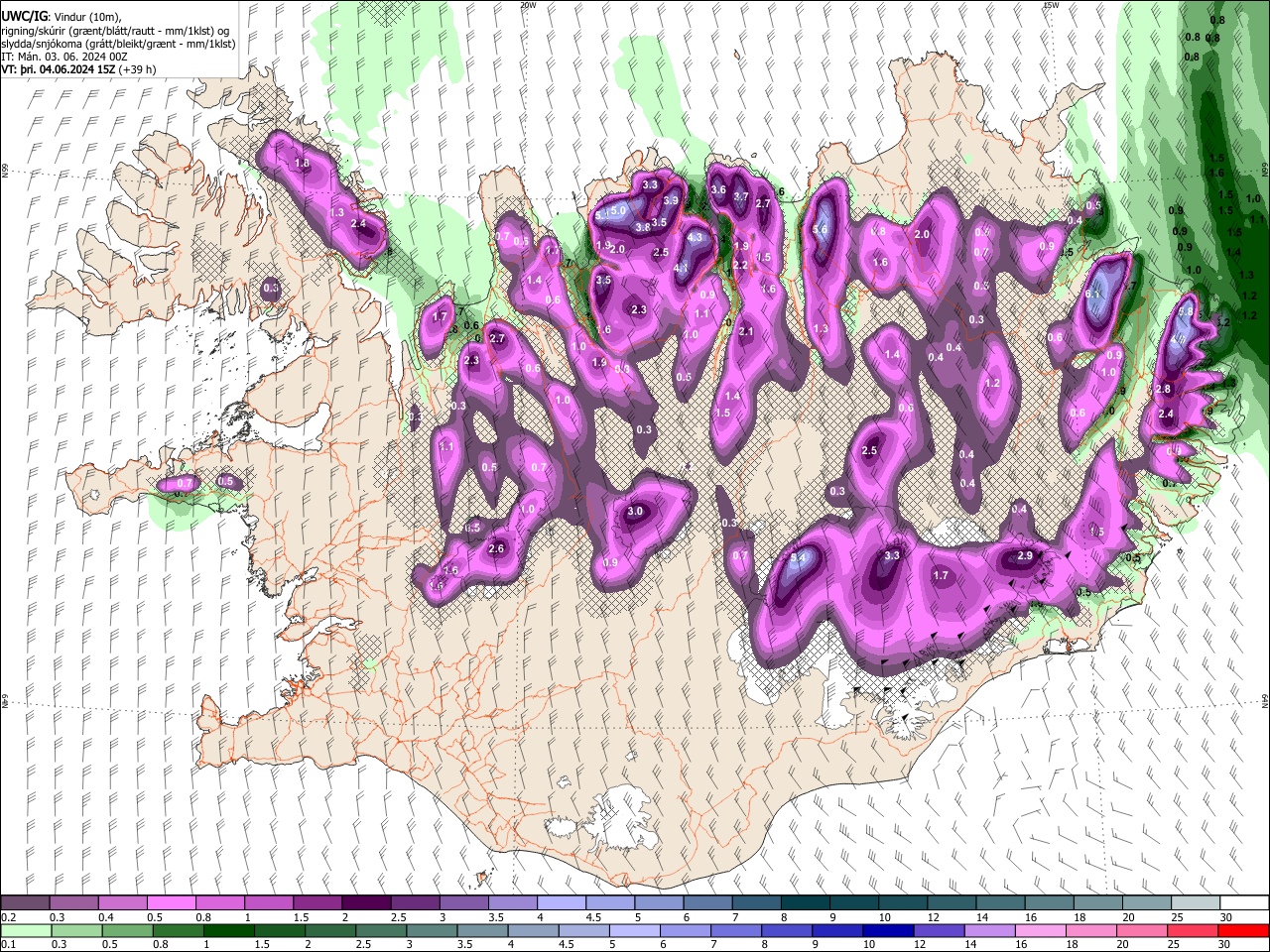Click the 2.2 snowfall value on the map
The width and height of the screenshot is (1270, 952).
(x=739, y=265)
